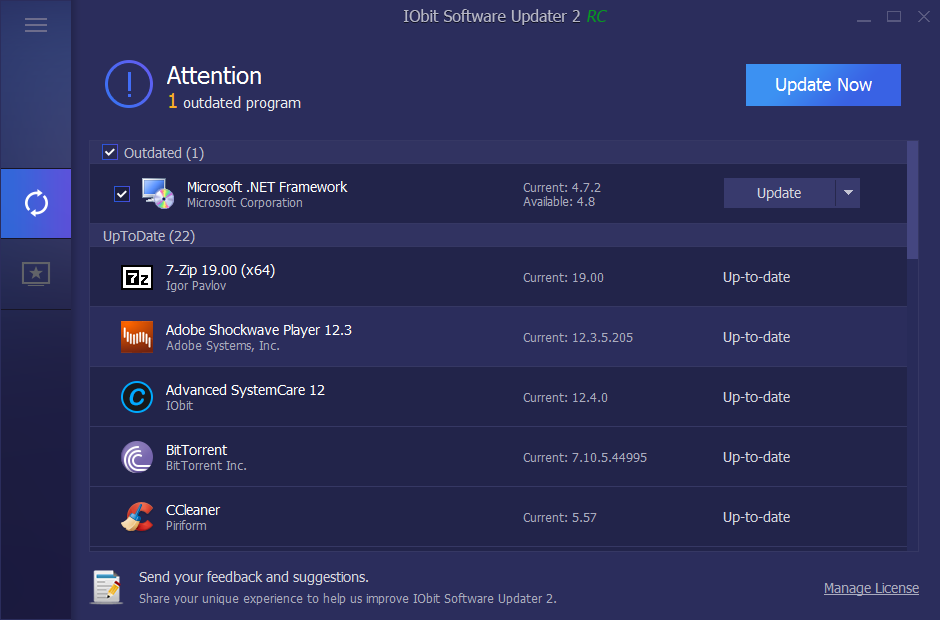Click the 'Available: 4.8' version text
940x620 pixels.
(x=559, y=202)
